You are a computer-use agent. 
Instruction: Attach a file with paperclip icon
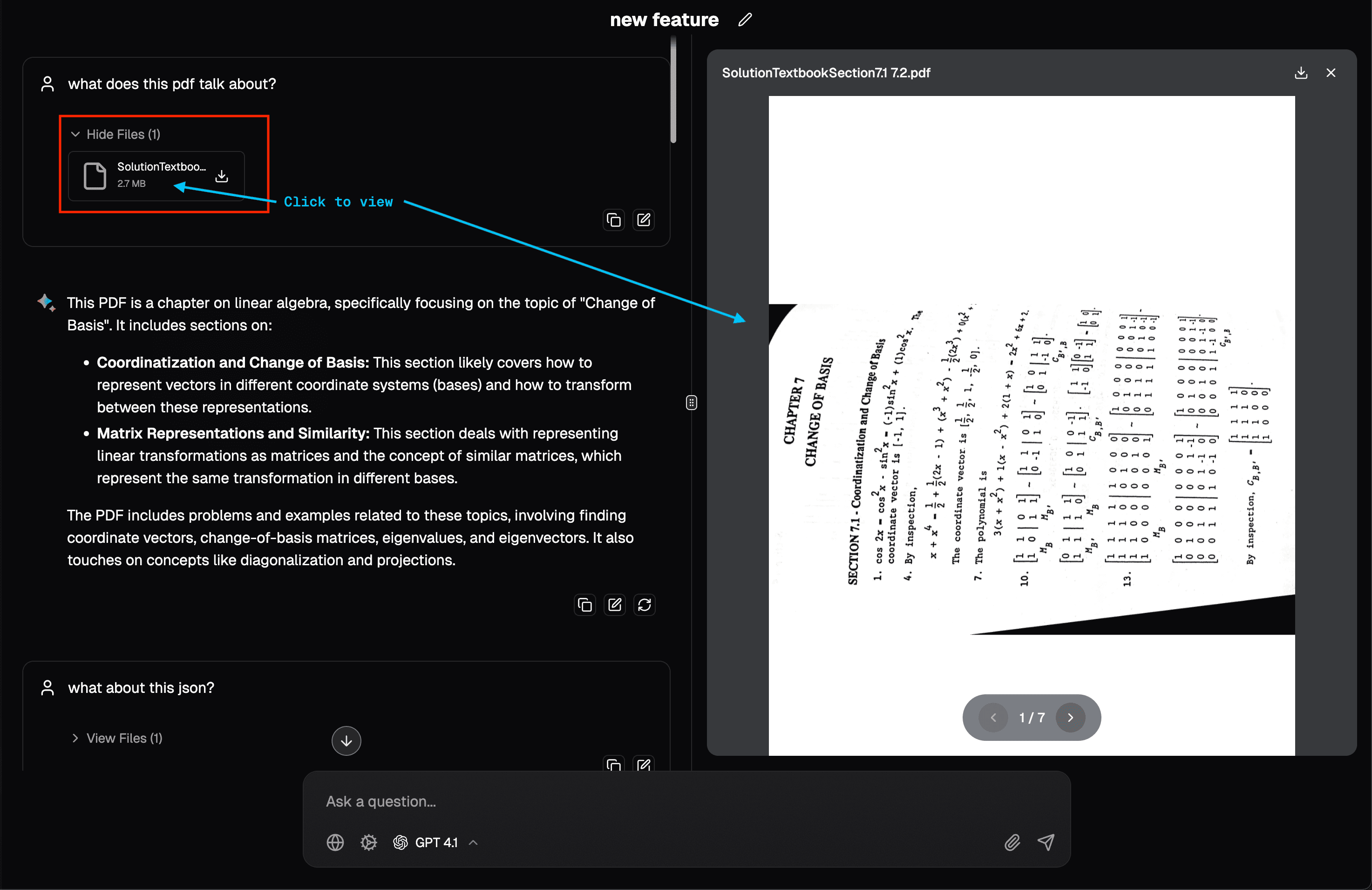pyautogui.click(x=1012, y=842)
